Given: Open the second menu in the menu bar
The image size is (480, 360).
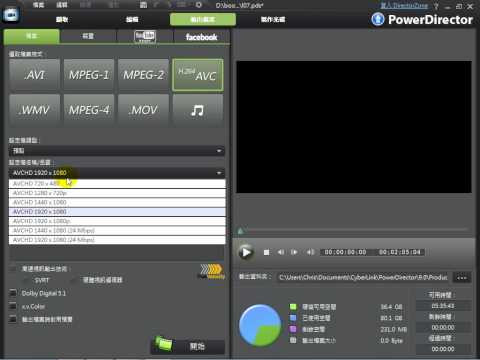Looking at the screenshot, I should [62, 5].
